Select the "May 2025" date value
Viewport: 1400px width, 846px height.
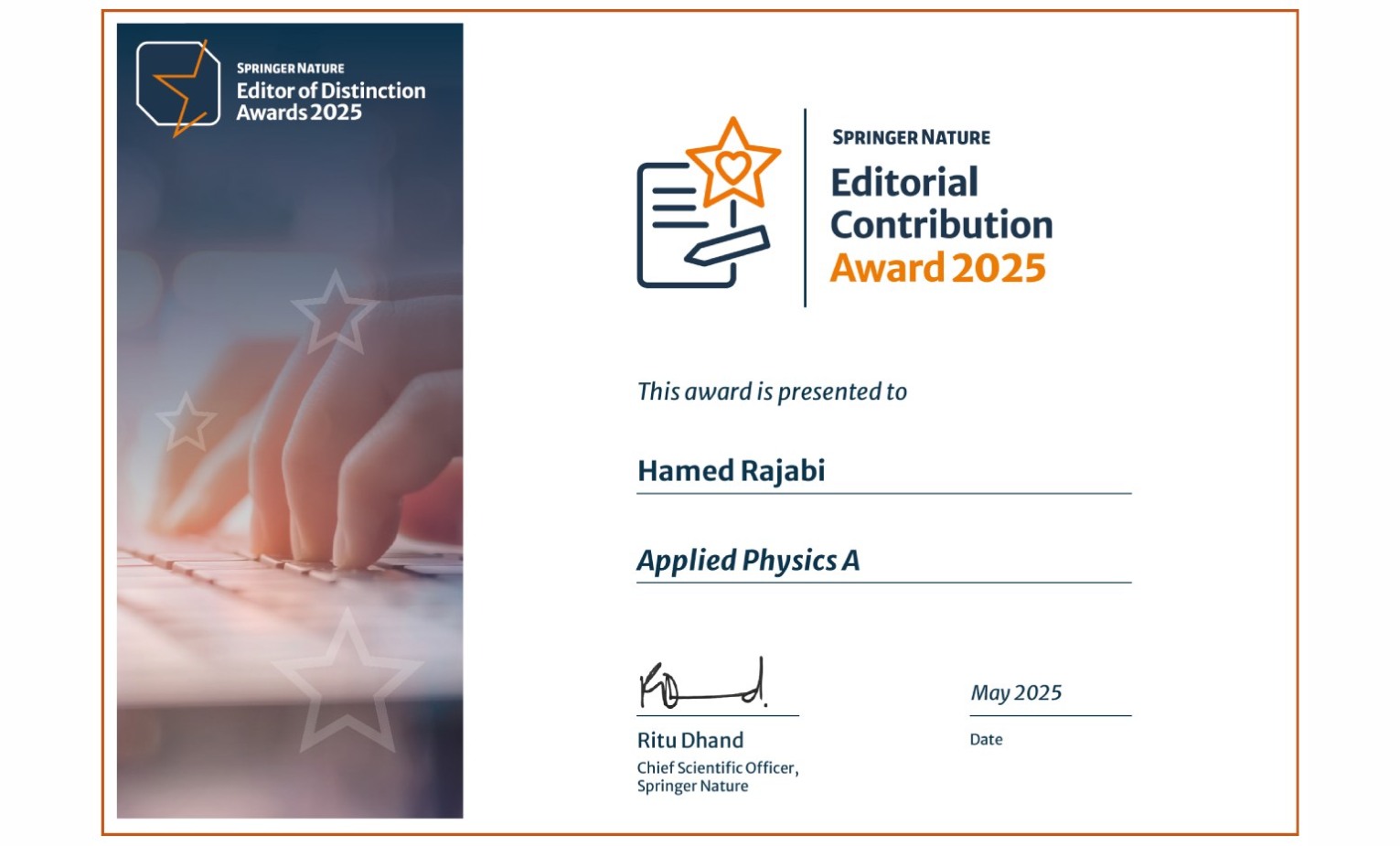[1016, 692]
